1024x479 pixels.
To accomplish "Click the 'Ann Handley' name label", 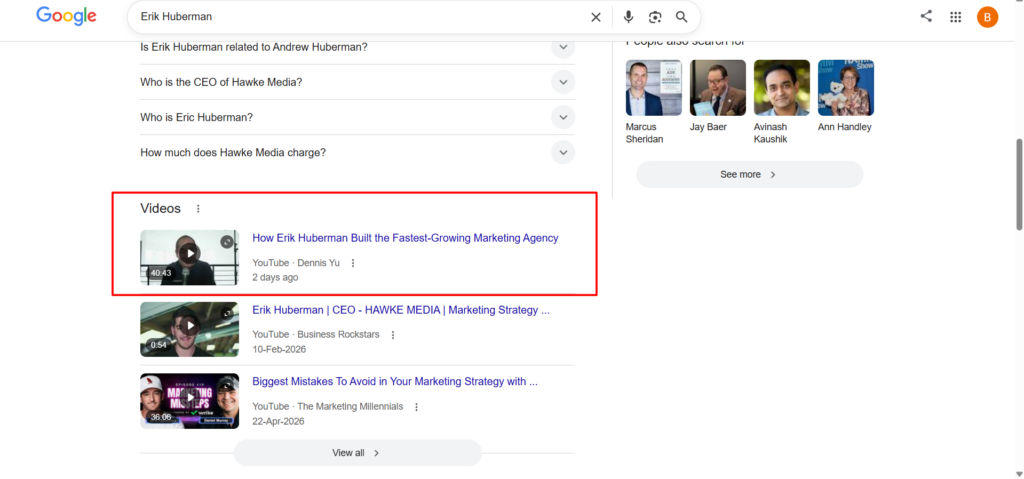I will coord(845,127).
